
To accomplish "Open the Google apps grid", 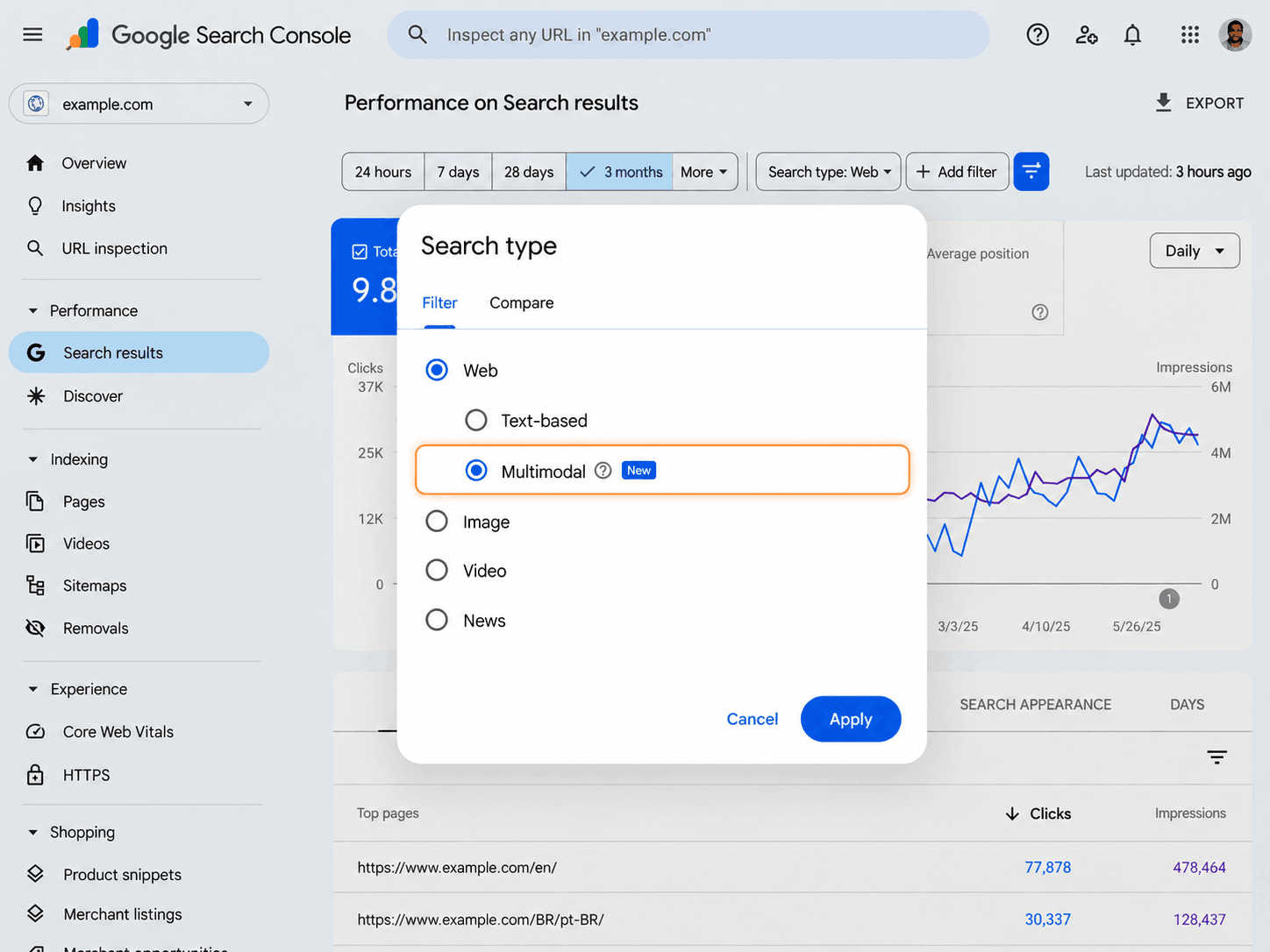I will pyautogui.click(x=1190, y=35).
